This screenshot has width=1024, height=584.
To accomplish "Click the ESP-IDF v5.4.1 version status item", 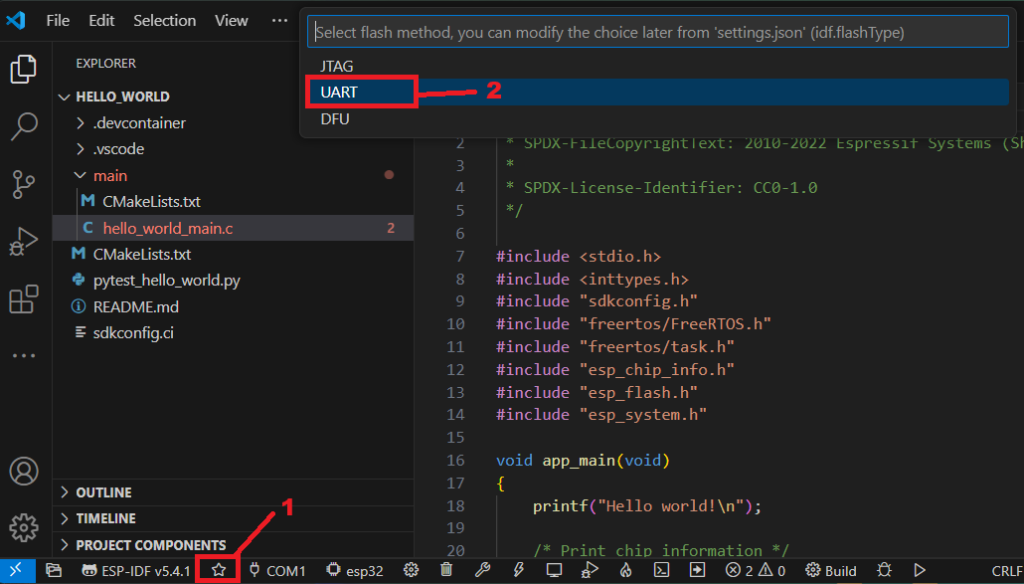I will pyautogui.click(x=136, y=571).
